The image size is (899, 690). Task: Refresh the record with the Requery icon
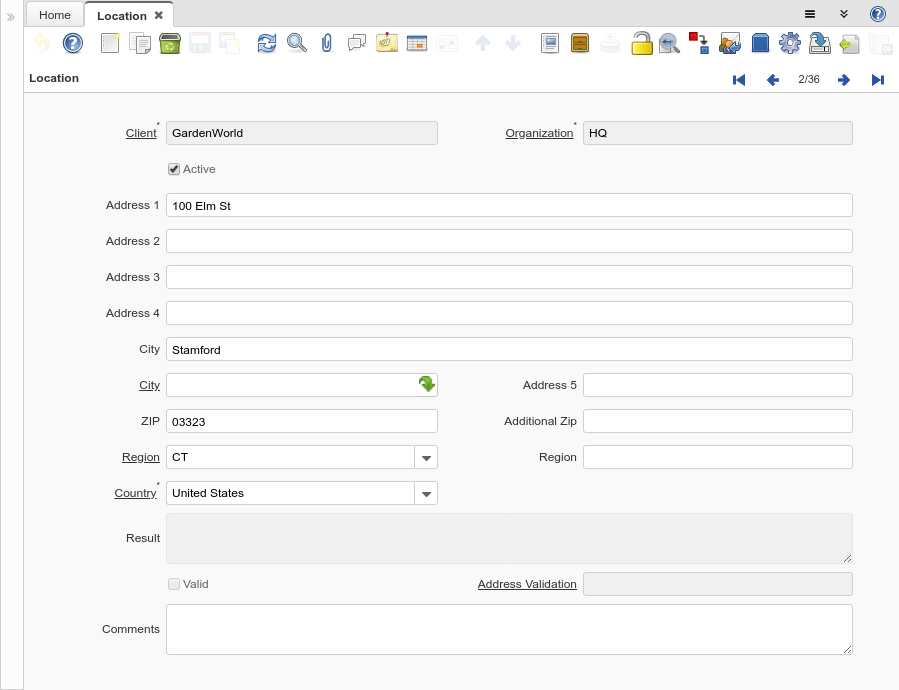tap(267, 43)
